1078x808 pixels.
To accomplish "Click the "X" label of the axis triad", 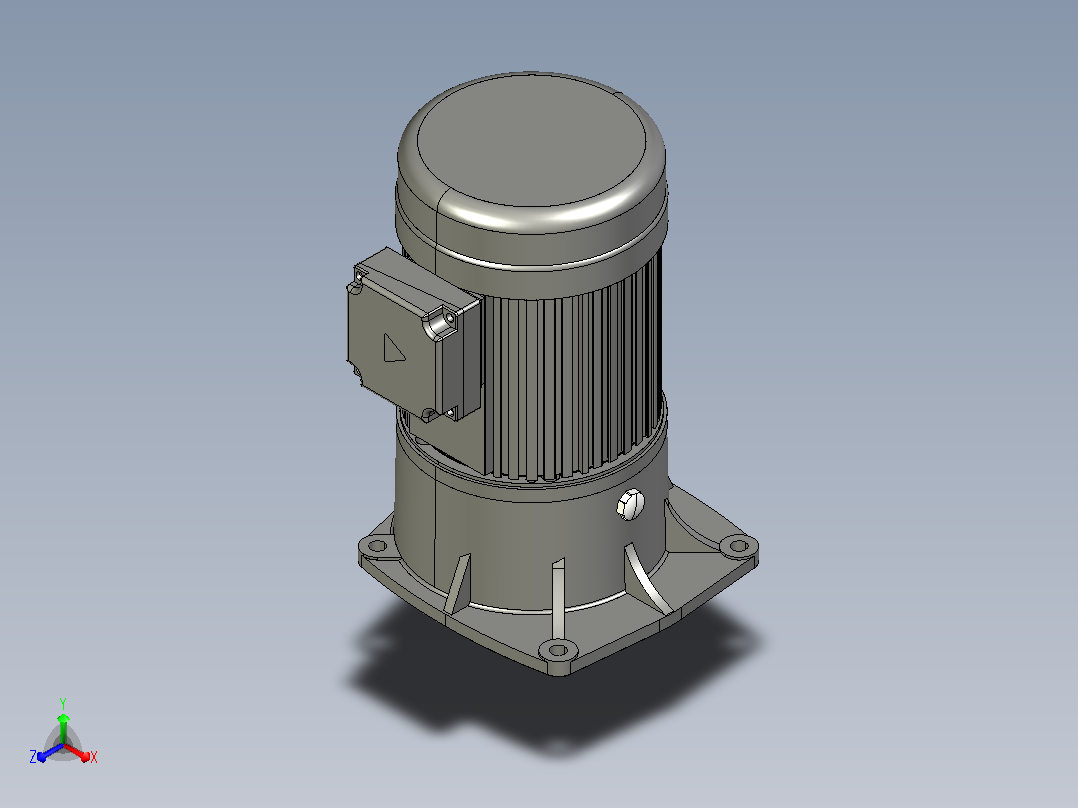I will (x=94, y=757).
